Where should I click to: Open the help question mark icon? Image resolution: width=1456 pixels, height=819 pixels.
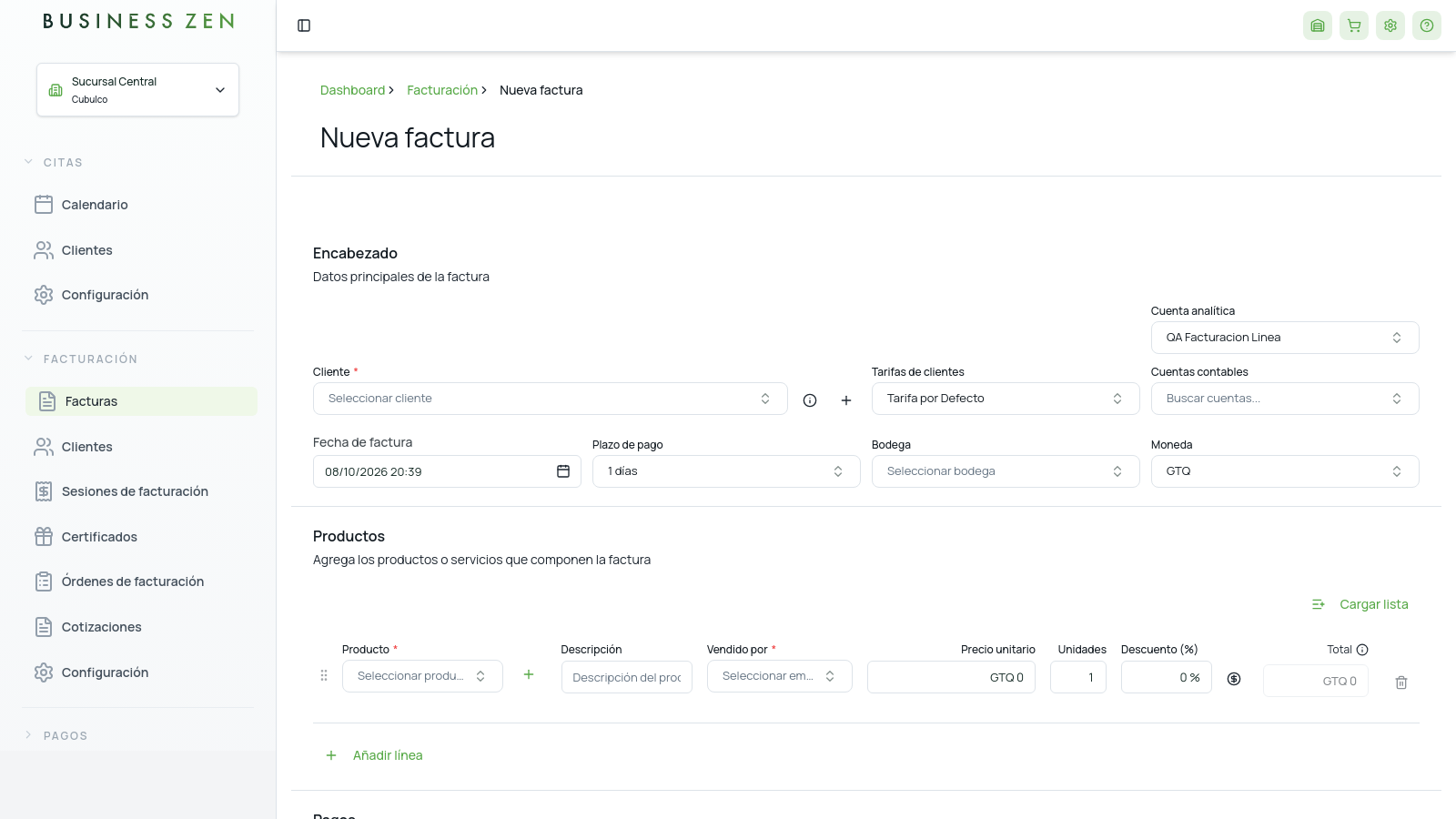(x=1427, y=25)
